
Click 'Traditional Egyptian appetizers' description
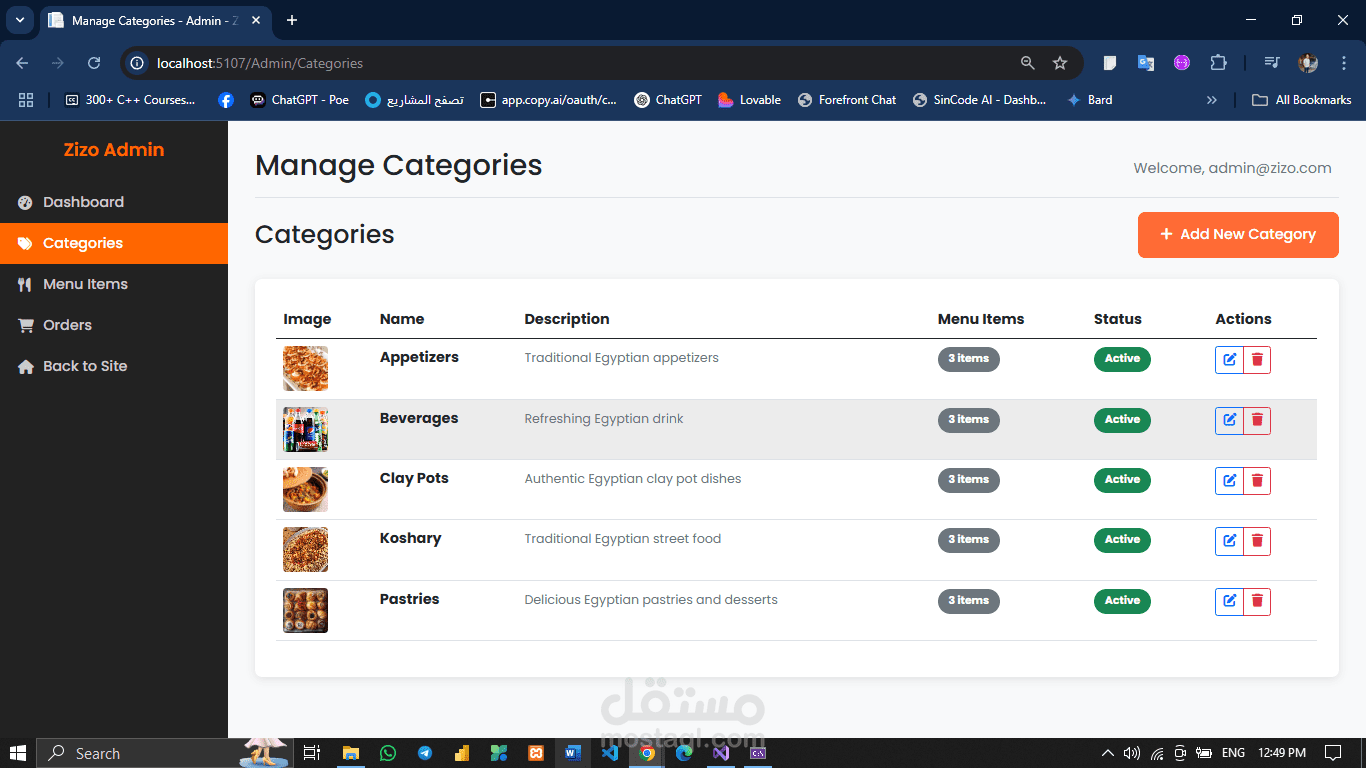click(x=621, y=358)
